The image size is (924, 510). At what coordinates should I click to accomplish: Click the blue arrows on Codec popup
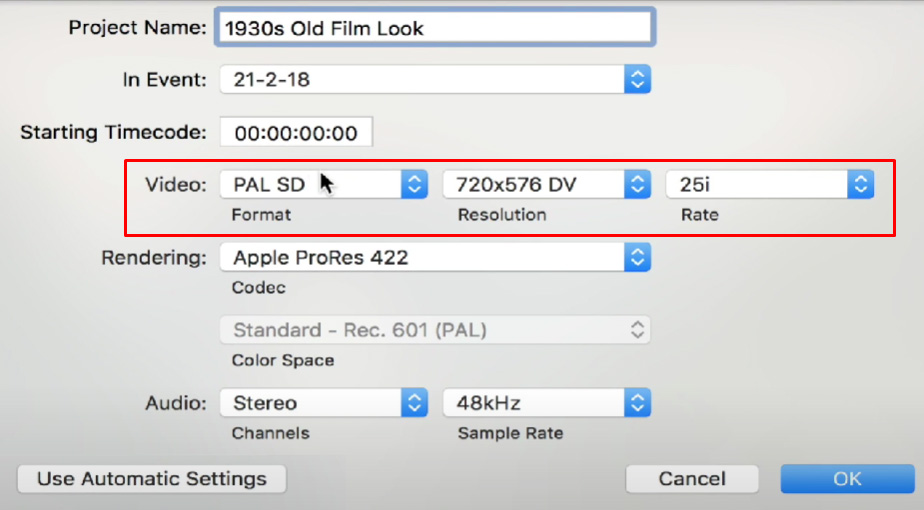point(638,258)
